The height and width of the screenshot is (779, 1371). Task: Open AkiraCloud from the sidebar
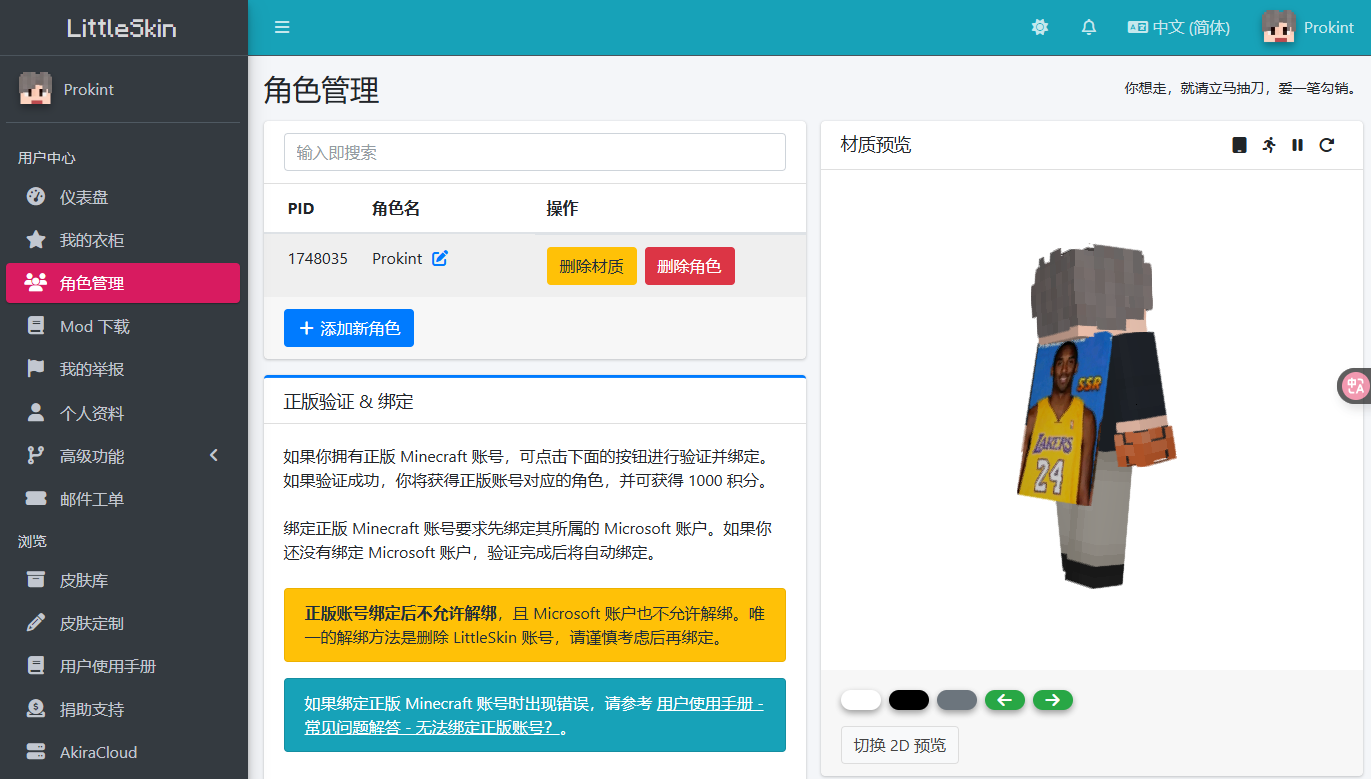123,752
